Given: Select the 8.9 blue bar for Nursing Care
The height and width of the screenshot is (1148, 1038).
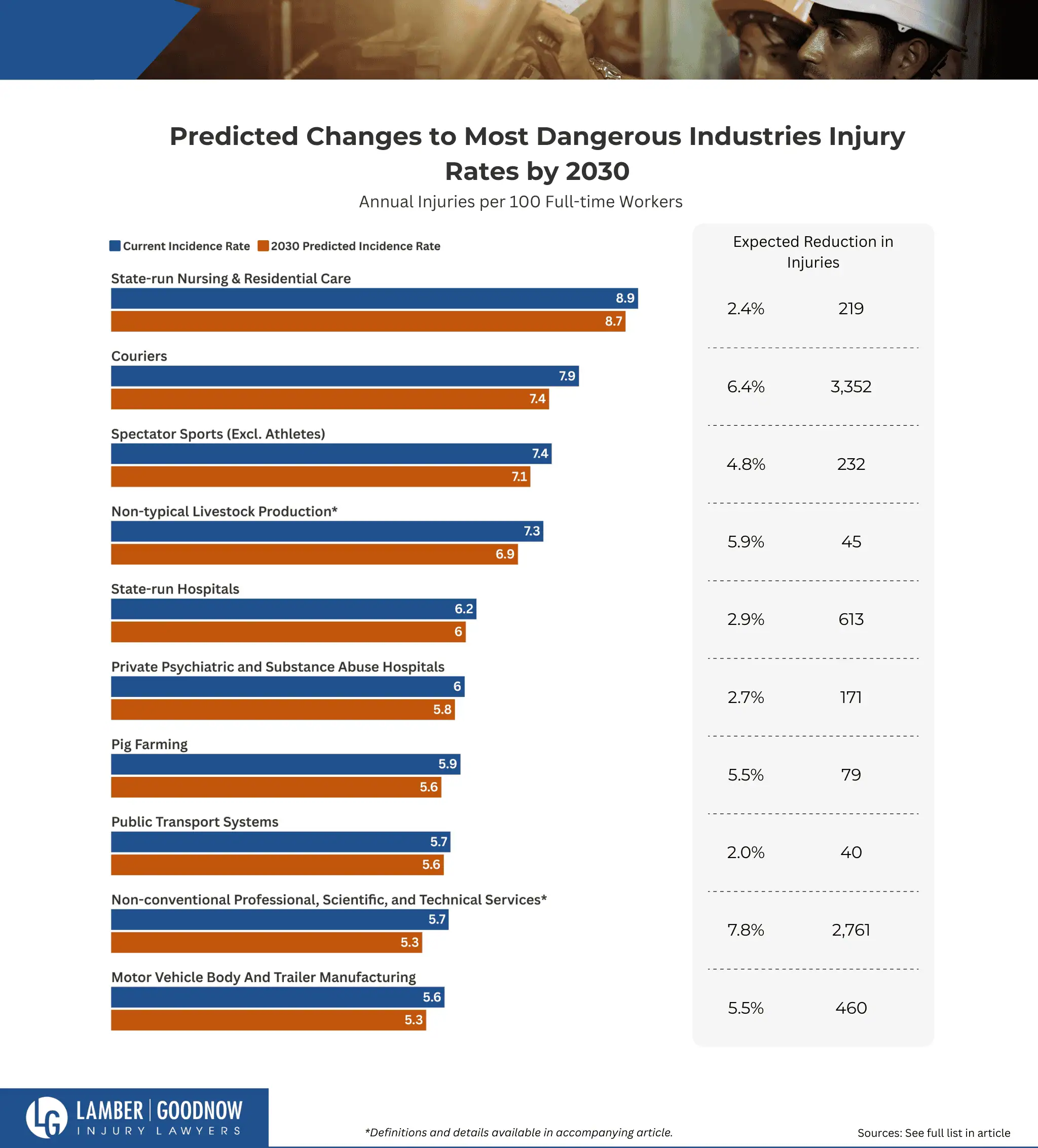Looking at the screenshot, I should point(374,298).
